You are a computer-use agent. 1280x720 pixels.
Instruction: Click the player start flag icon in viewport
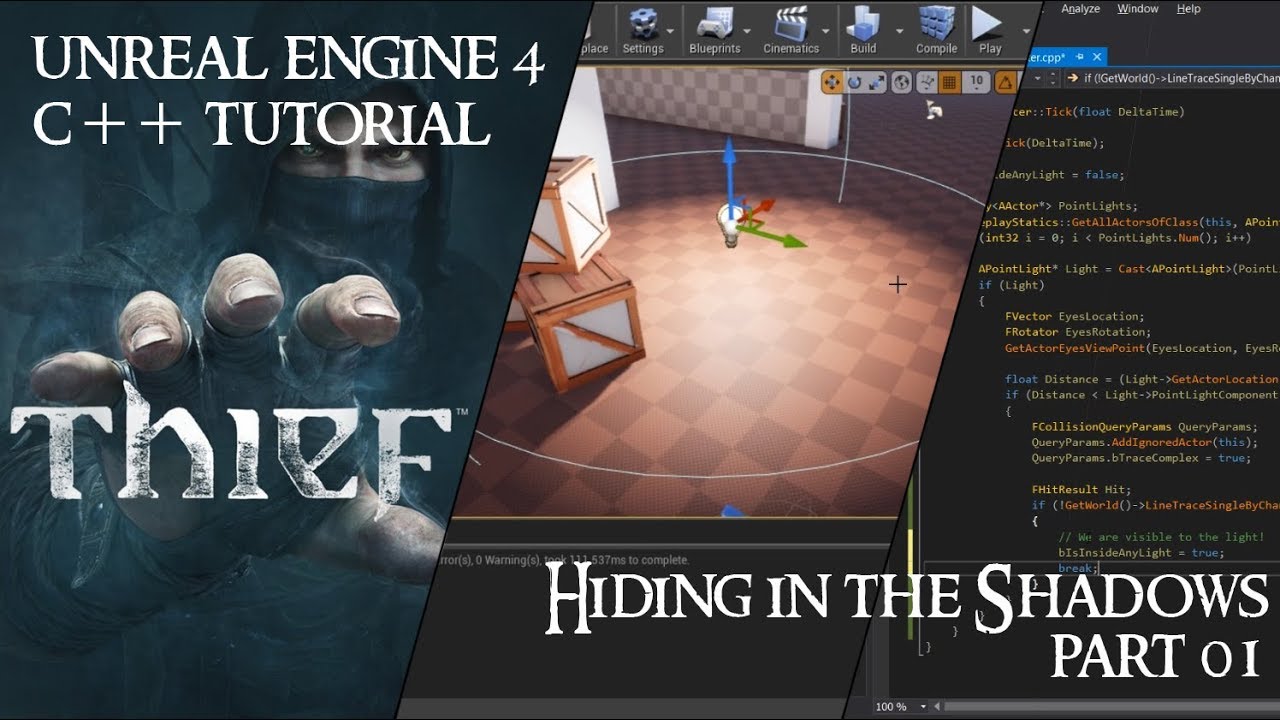[934, 110]
